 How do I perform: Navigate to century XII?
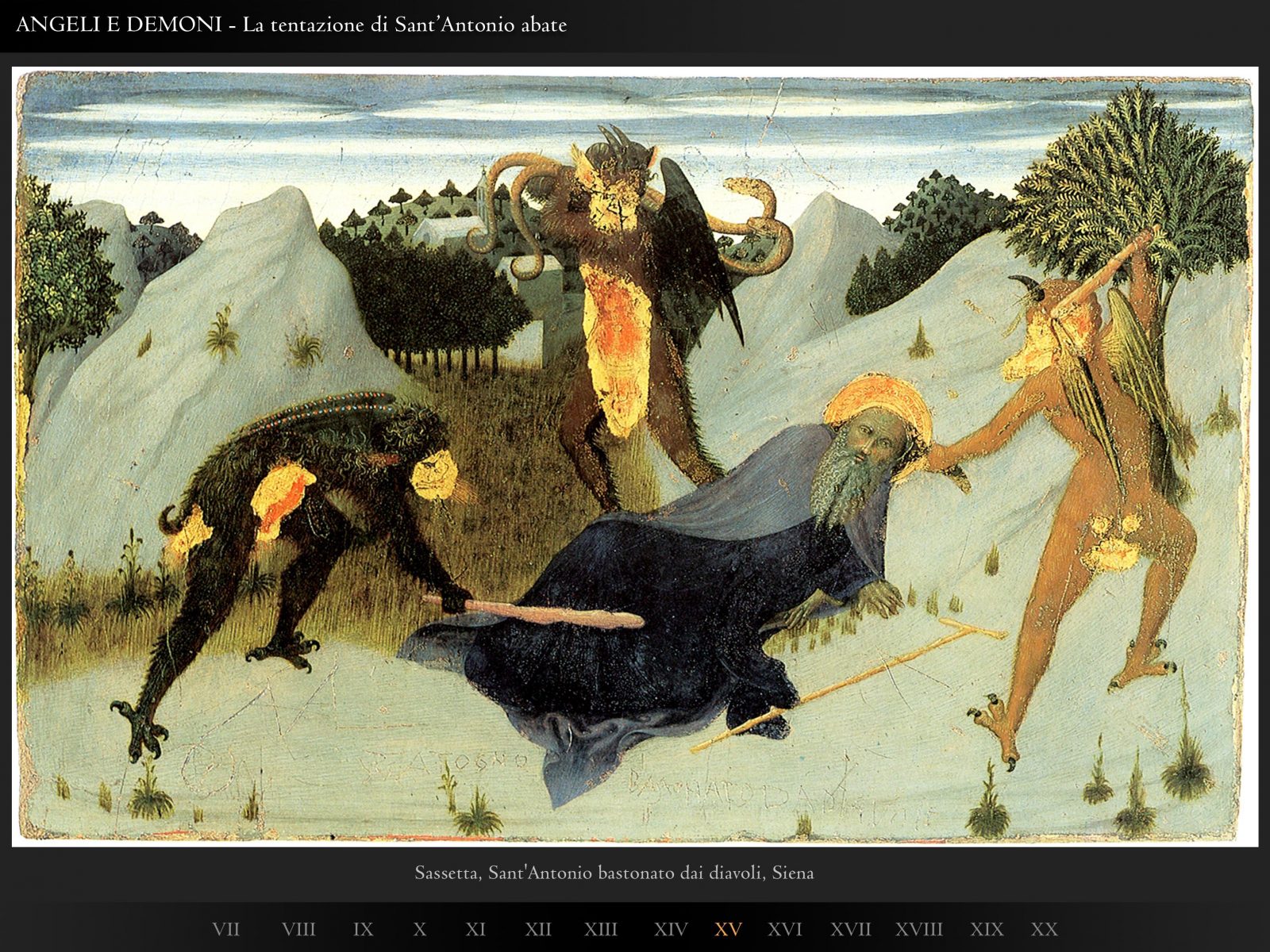coord(538,929)
